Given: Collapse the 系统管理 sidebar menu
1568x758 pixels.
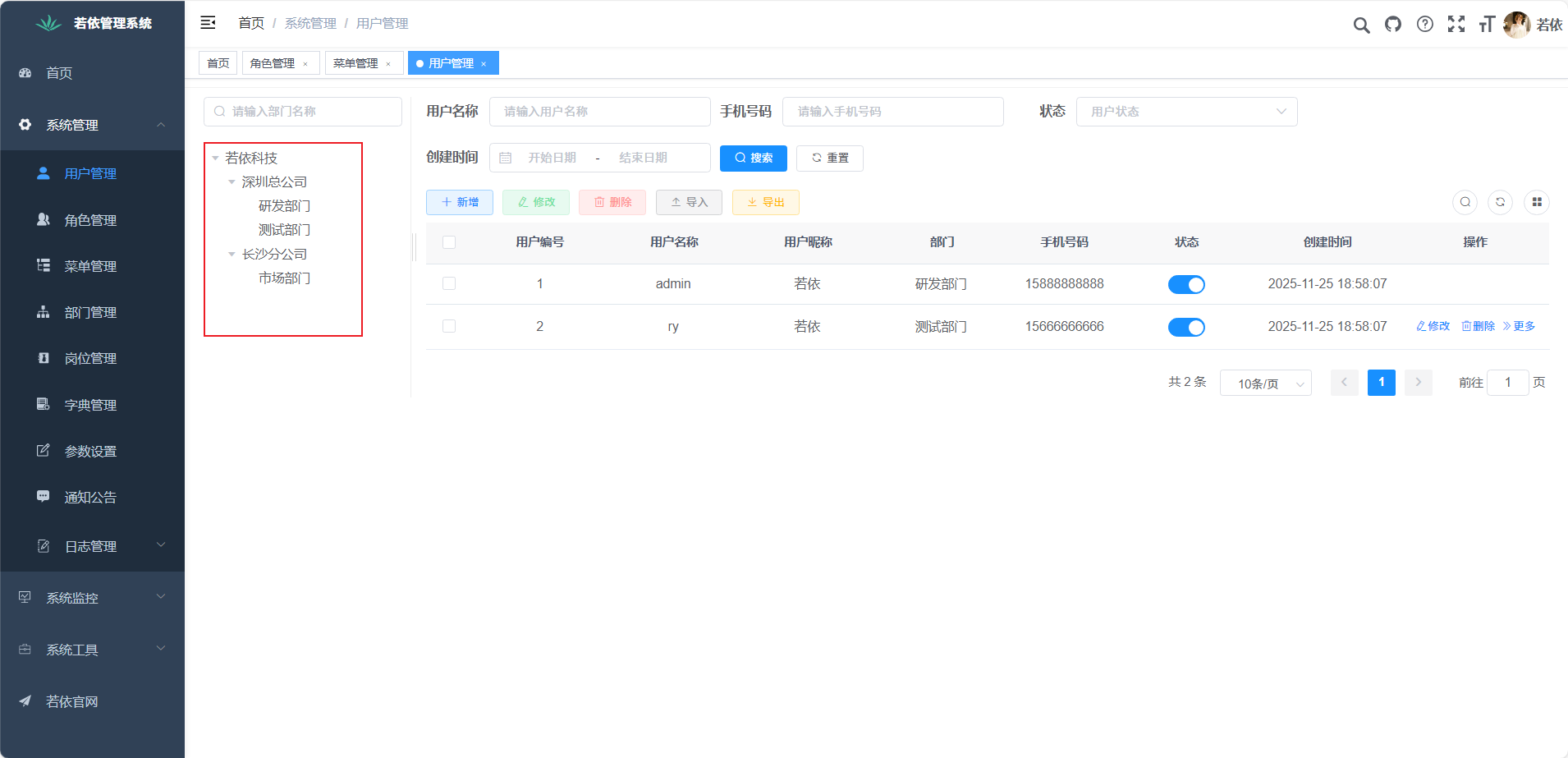Looking at the screenshot, I should 92,125.
